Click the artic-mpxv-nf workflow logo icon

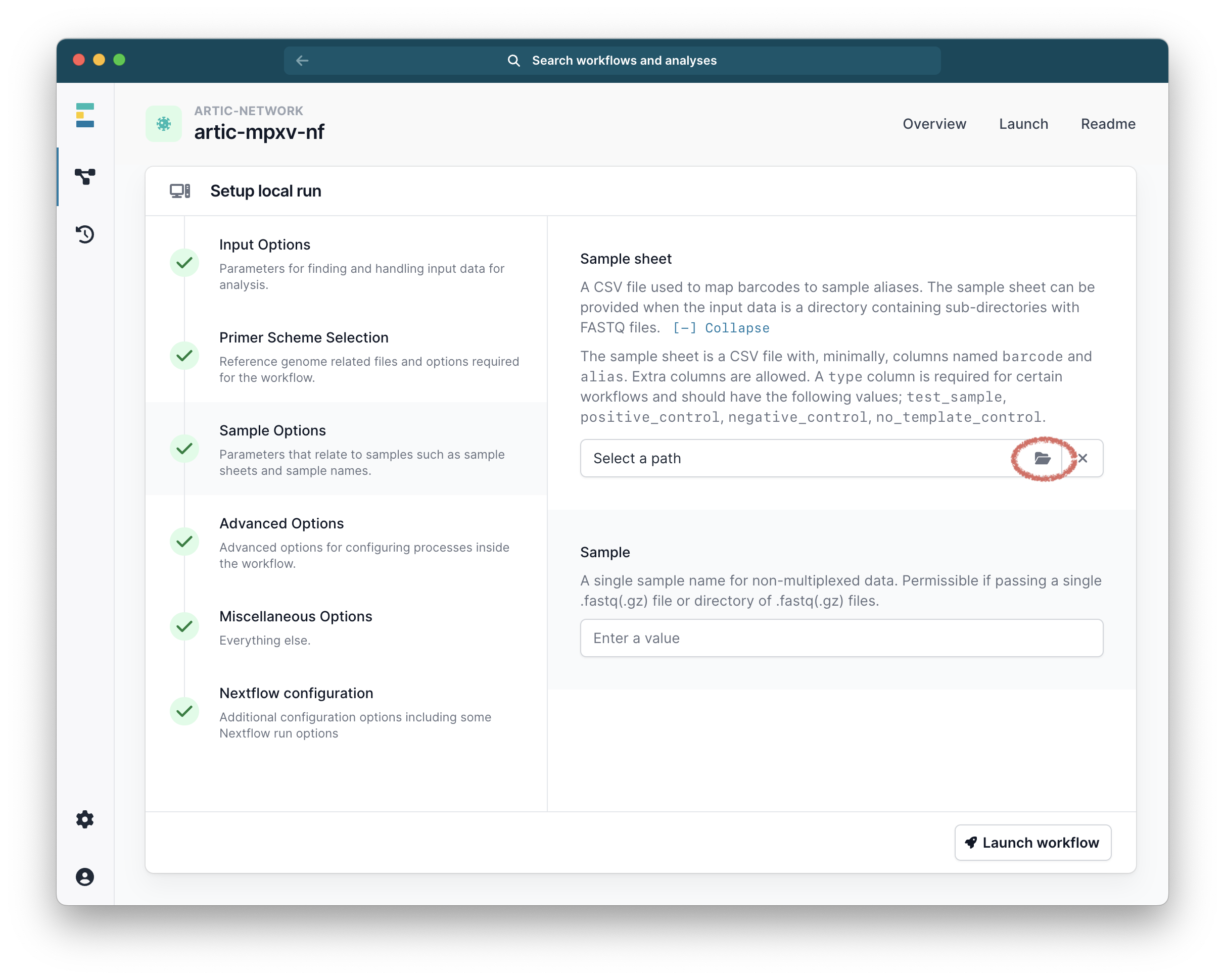(x=164, y=123)
